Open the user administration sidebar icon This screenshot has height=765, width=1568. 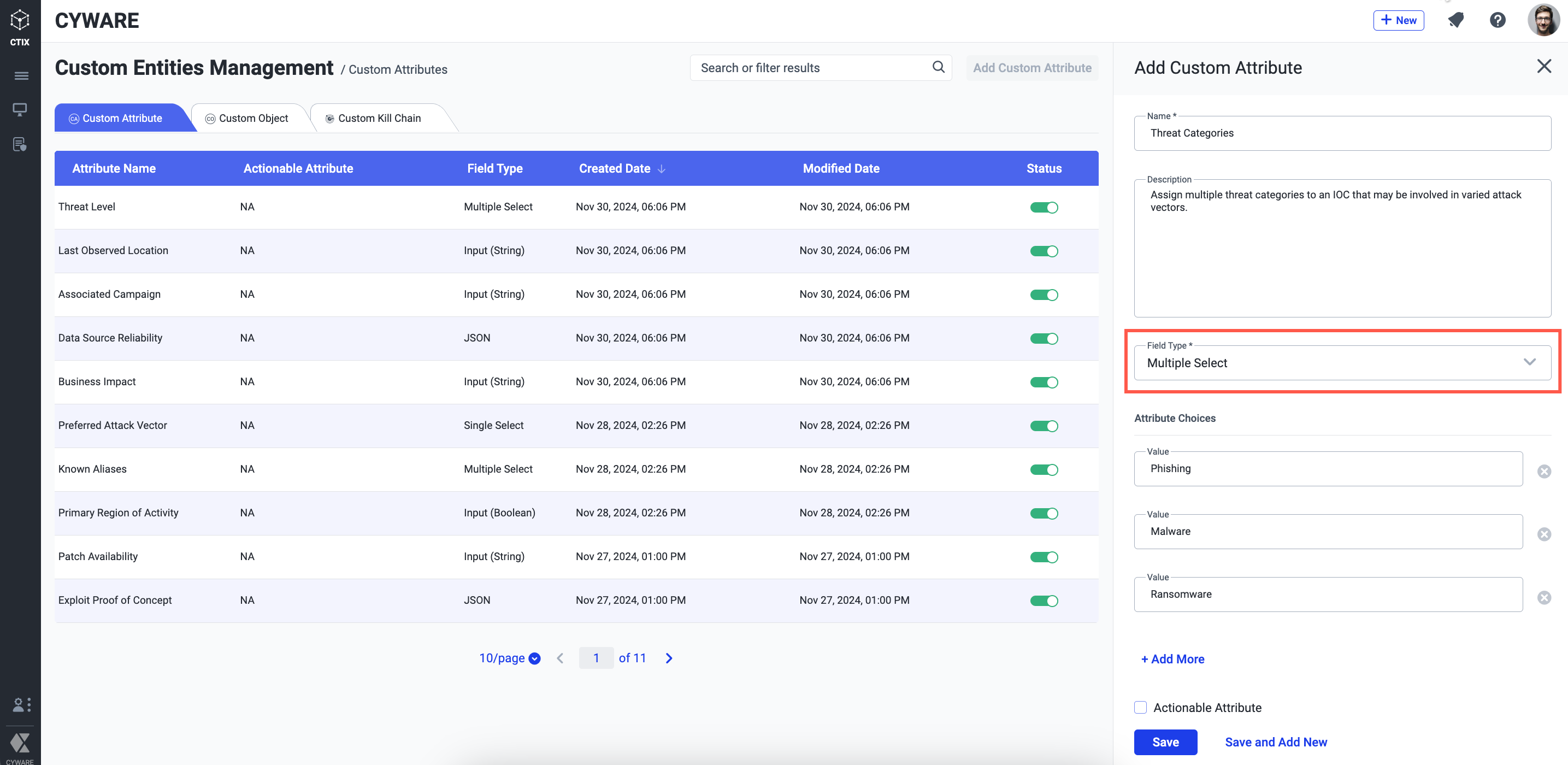[21, 705]
